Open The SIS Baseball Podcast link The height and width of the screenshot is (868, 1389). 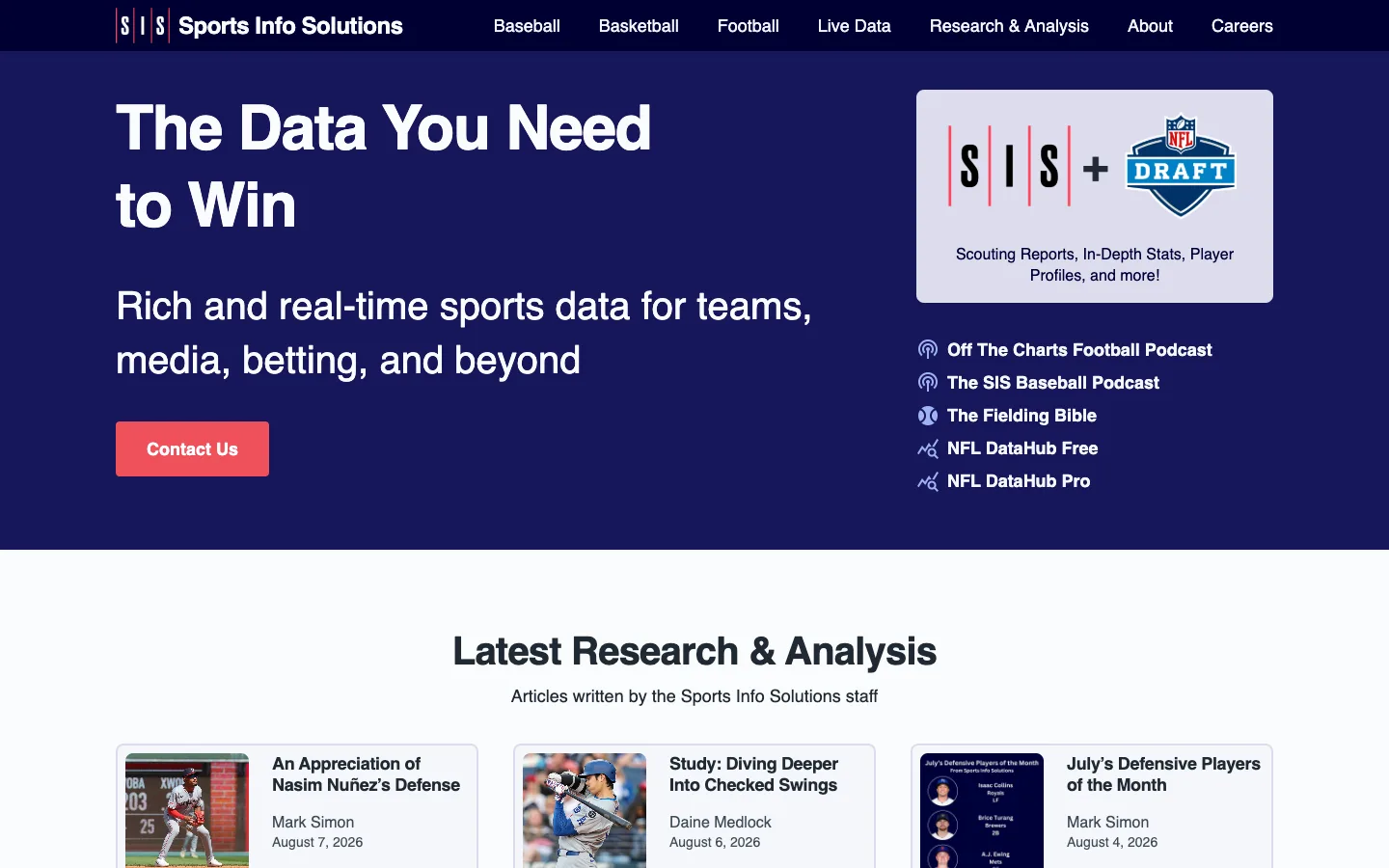(1053, 383)
